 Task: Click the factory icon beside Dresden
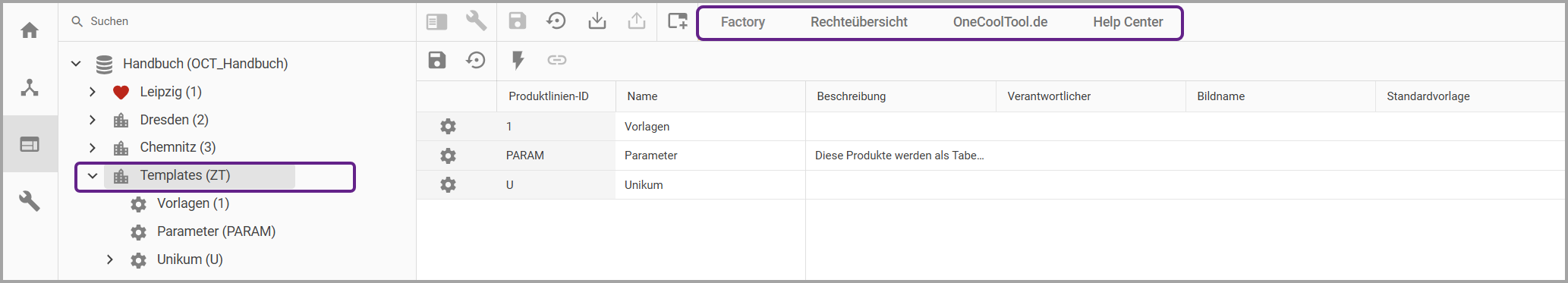(121, 120)
